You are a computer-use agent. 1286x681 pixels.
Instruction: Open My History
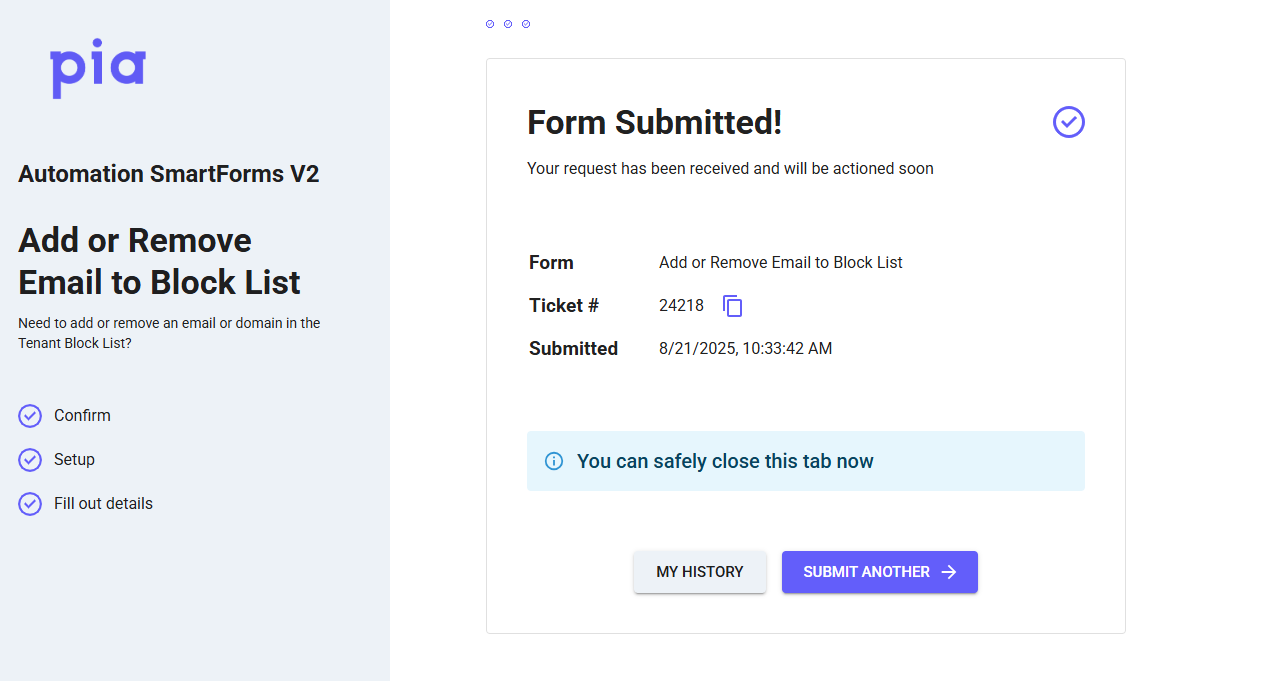pyautogui.click(x=700, y=572)
